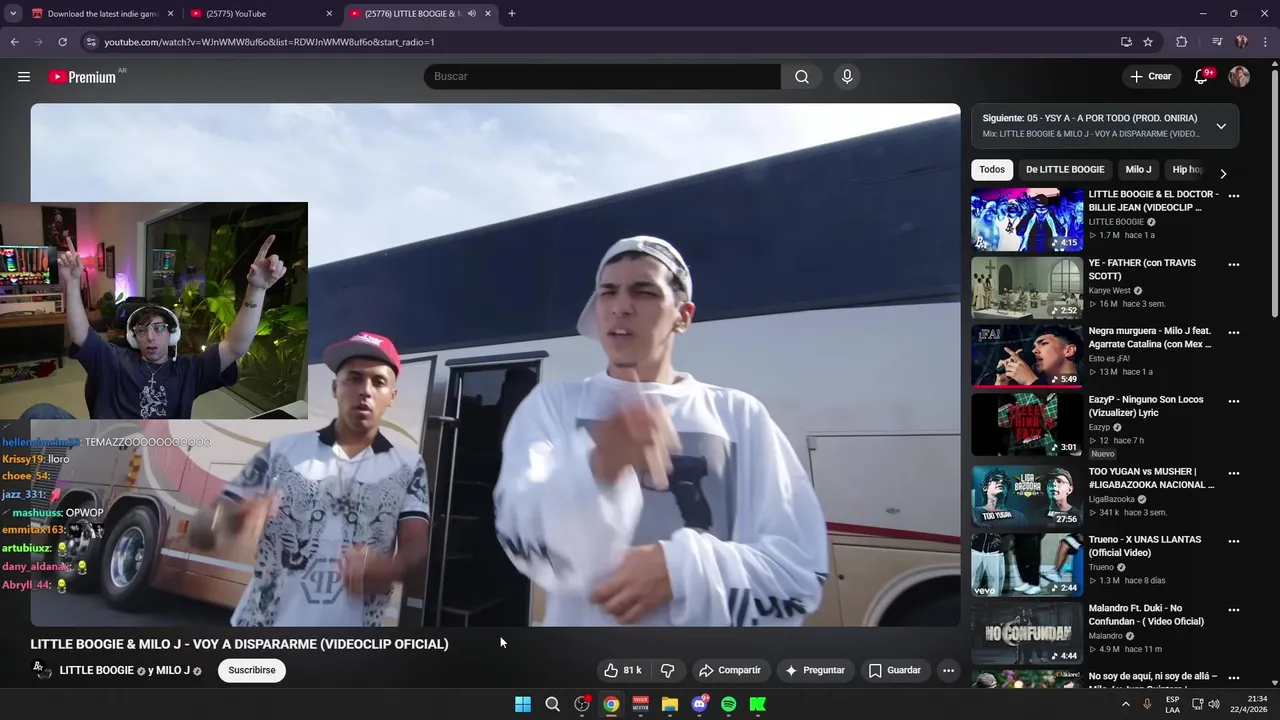Go to YouTube Premium home logo
This screenshot has width=1280, height=720.
click(83, 77)
